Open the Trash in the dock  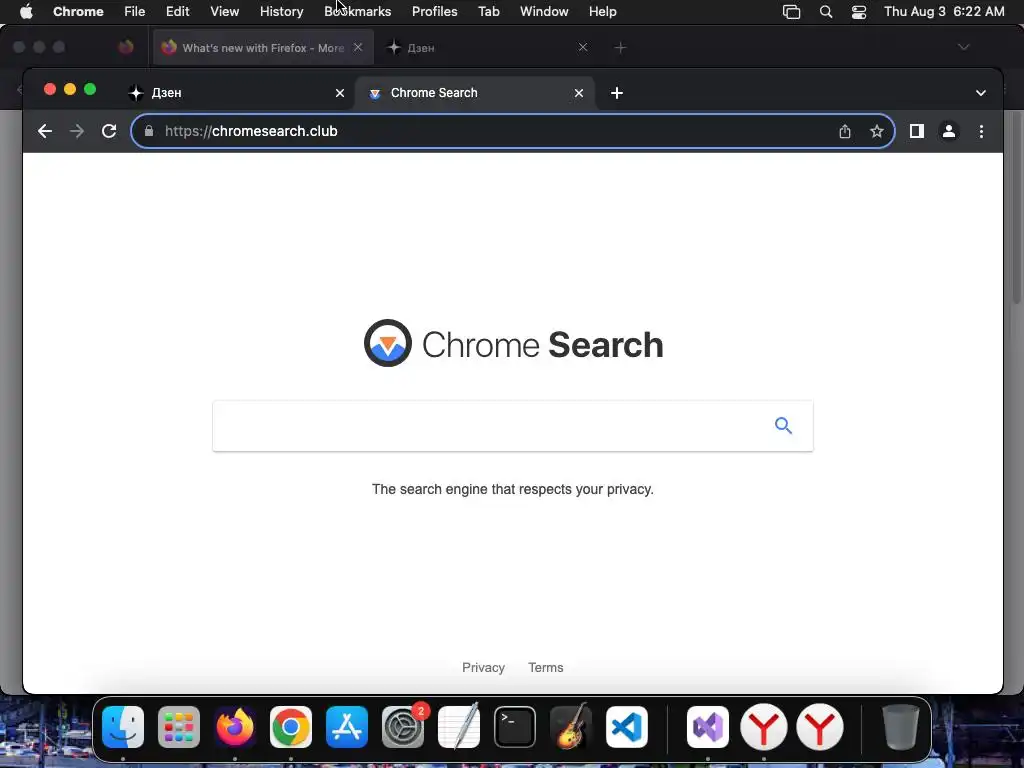click(x=901, y=727)
